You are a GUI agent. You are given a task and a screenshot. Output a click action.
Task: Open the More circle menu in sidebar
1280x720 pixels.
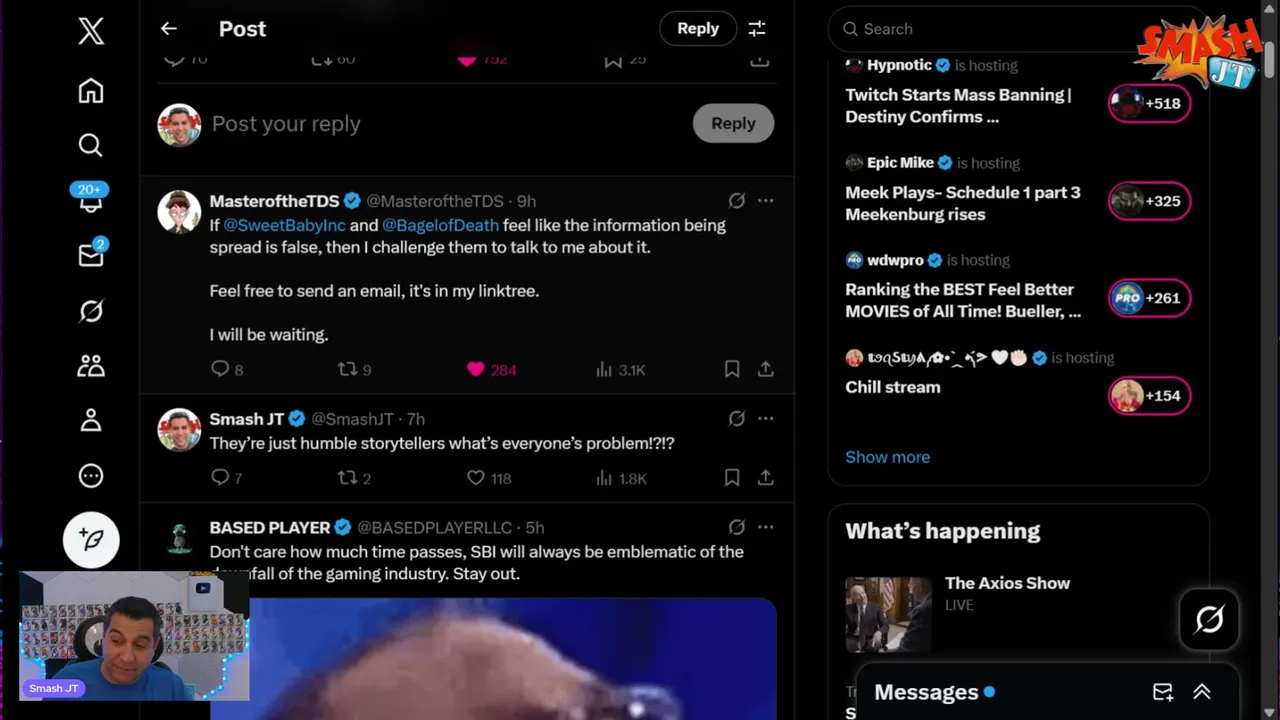tap(91, 476)
